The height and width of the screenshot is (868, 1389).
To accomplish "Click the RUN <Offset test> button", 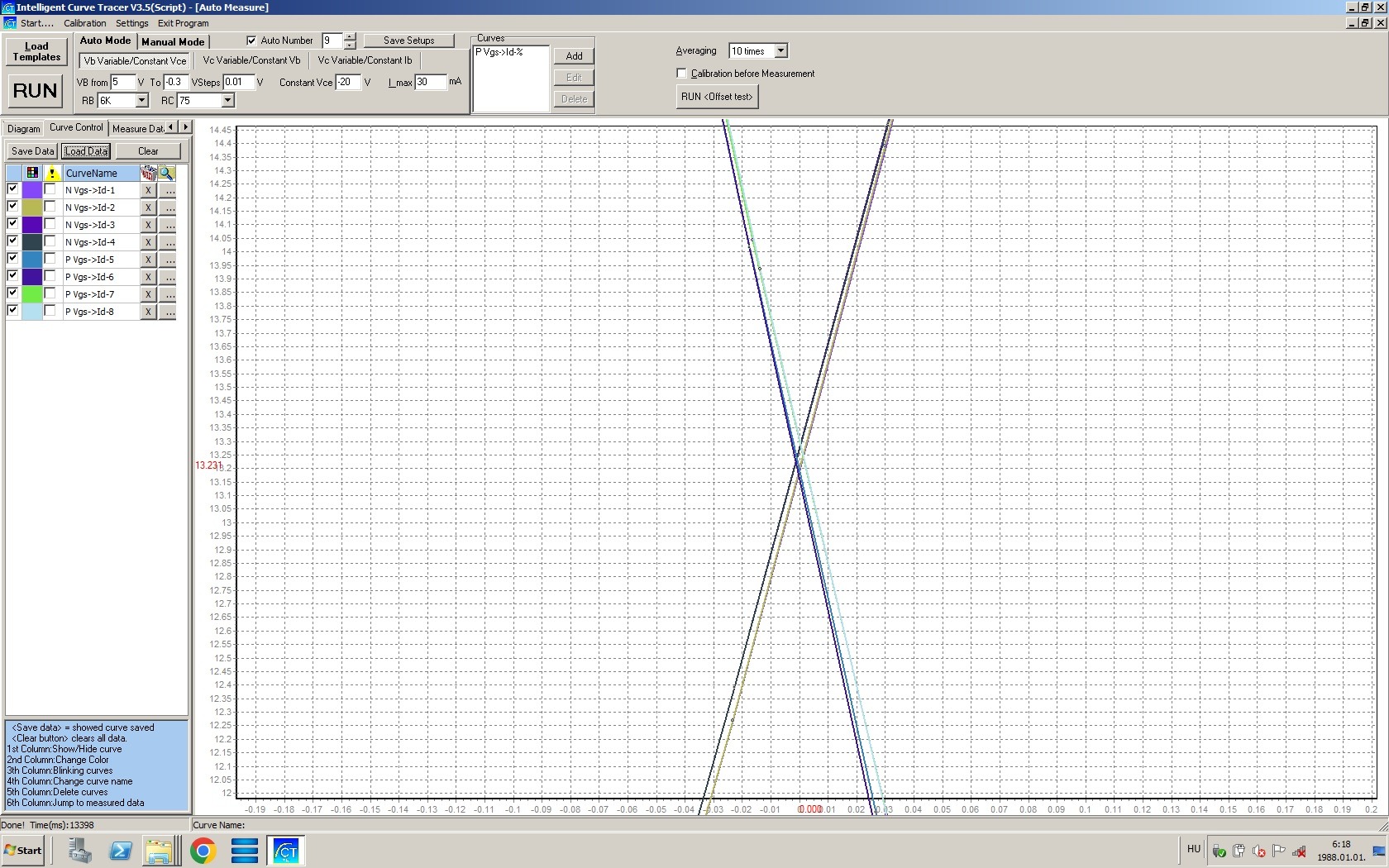I will coord(717,97).
